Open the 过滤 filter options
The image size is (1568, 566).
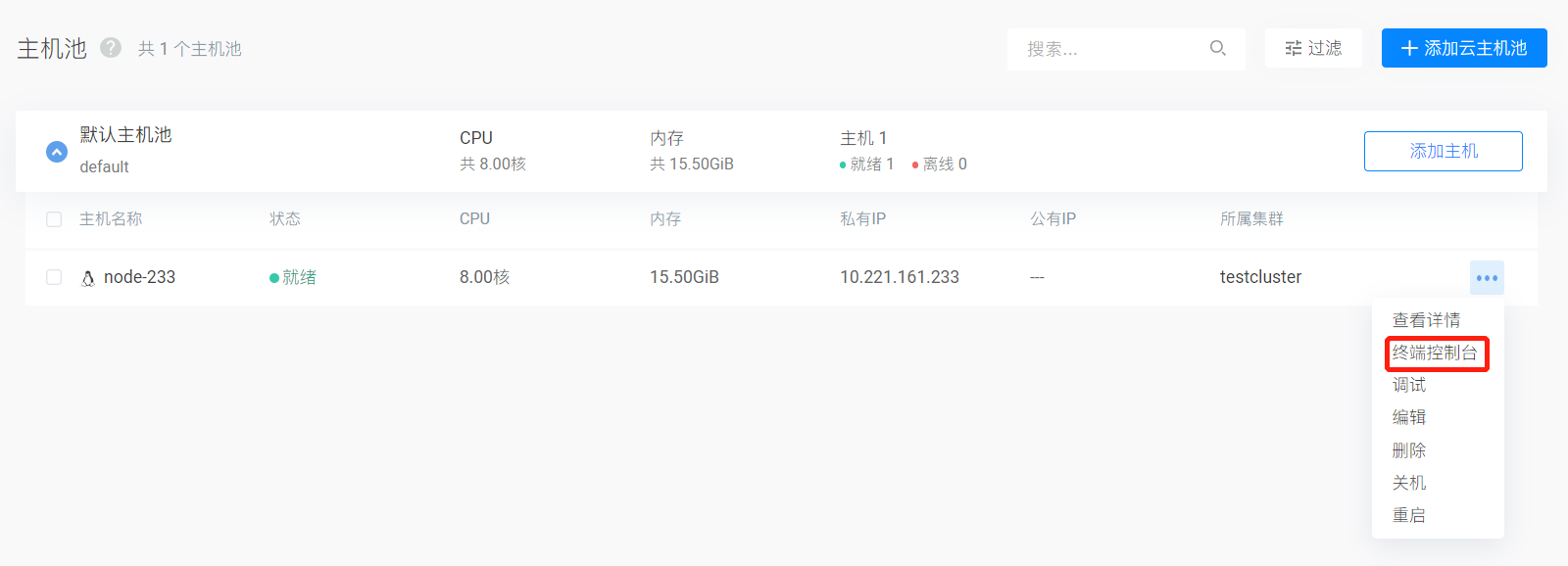point(1313,48)
